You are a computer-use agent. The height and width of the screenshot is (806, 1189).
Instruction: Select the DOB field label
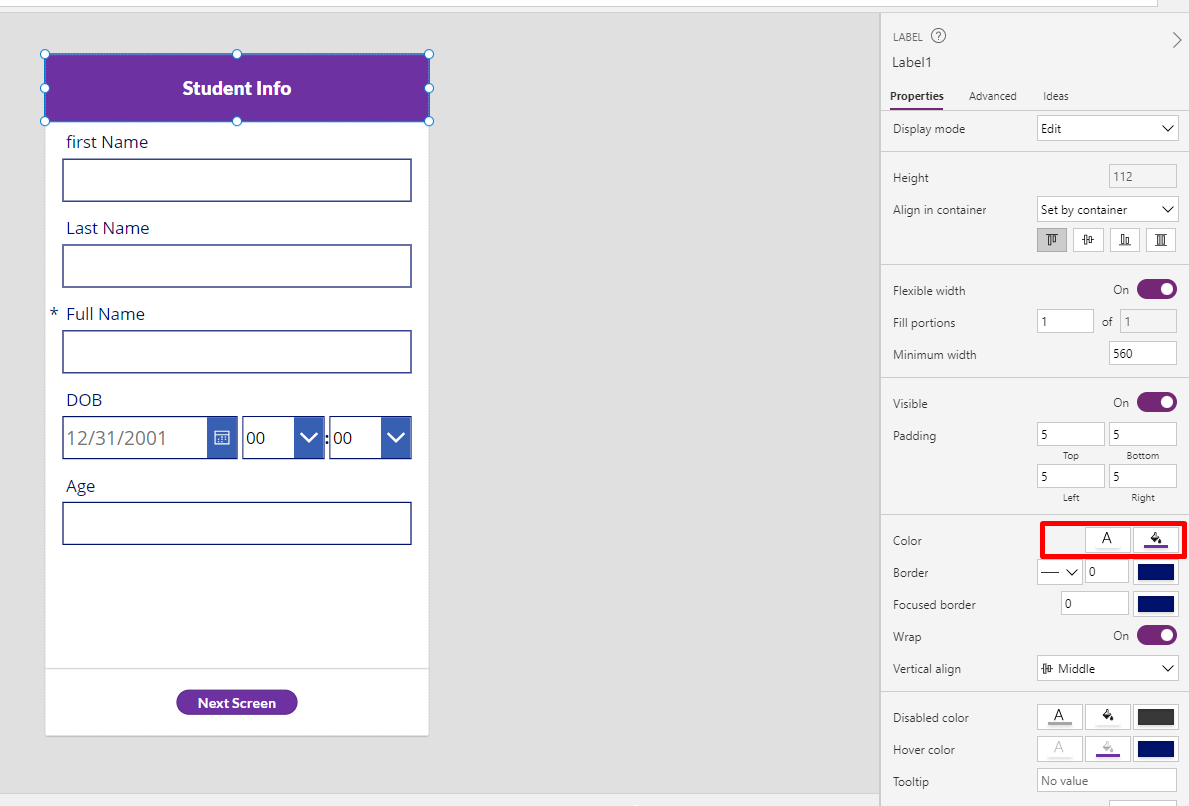(x=84, y=400)
